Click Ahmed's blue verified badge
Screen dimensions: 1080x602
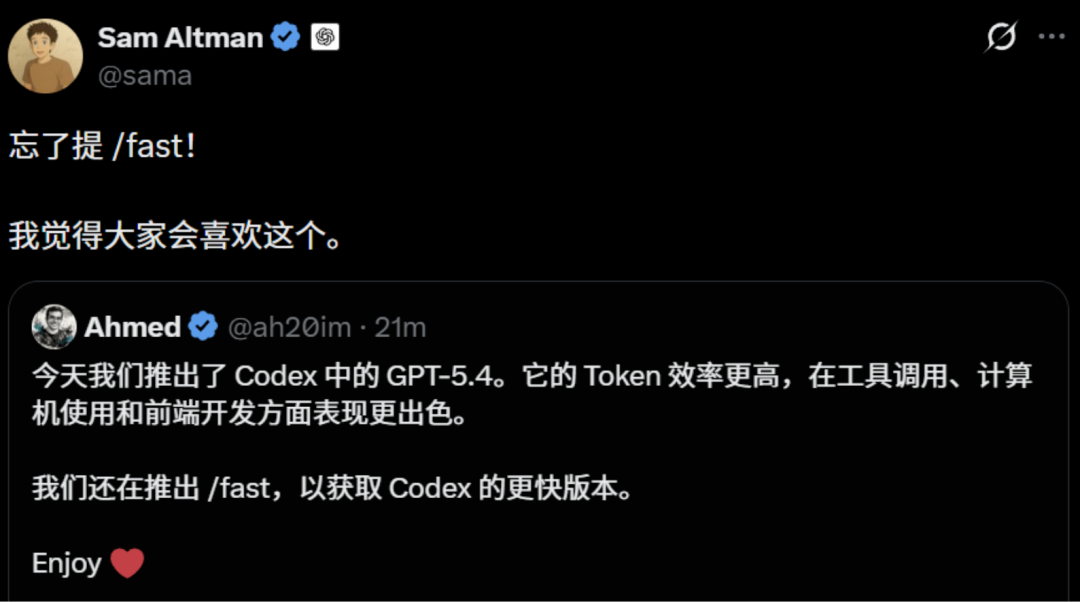click(203, 326)
